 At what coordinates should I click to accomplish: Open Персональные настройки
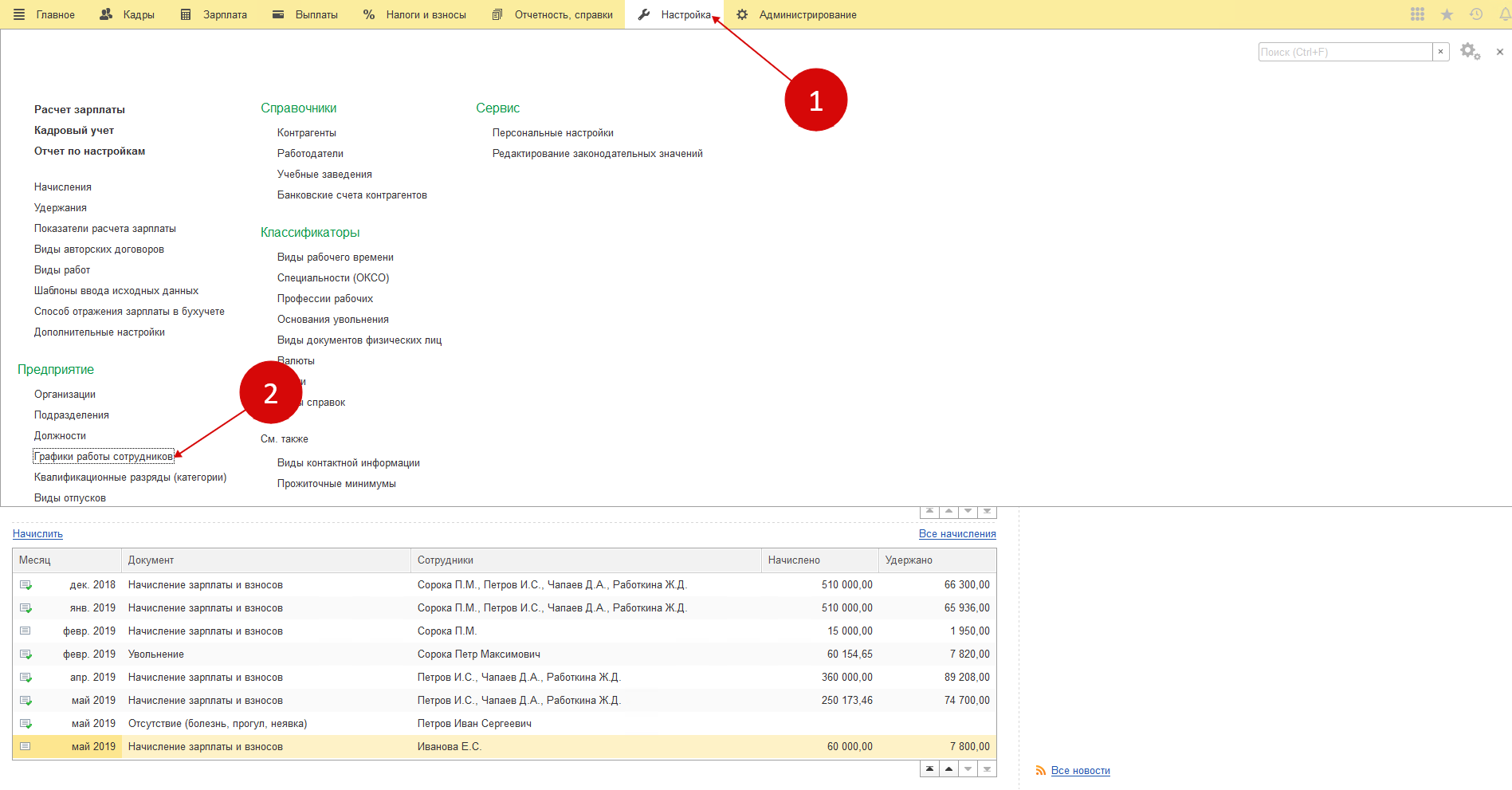pyautogui.click(x=553, y=132)
